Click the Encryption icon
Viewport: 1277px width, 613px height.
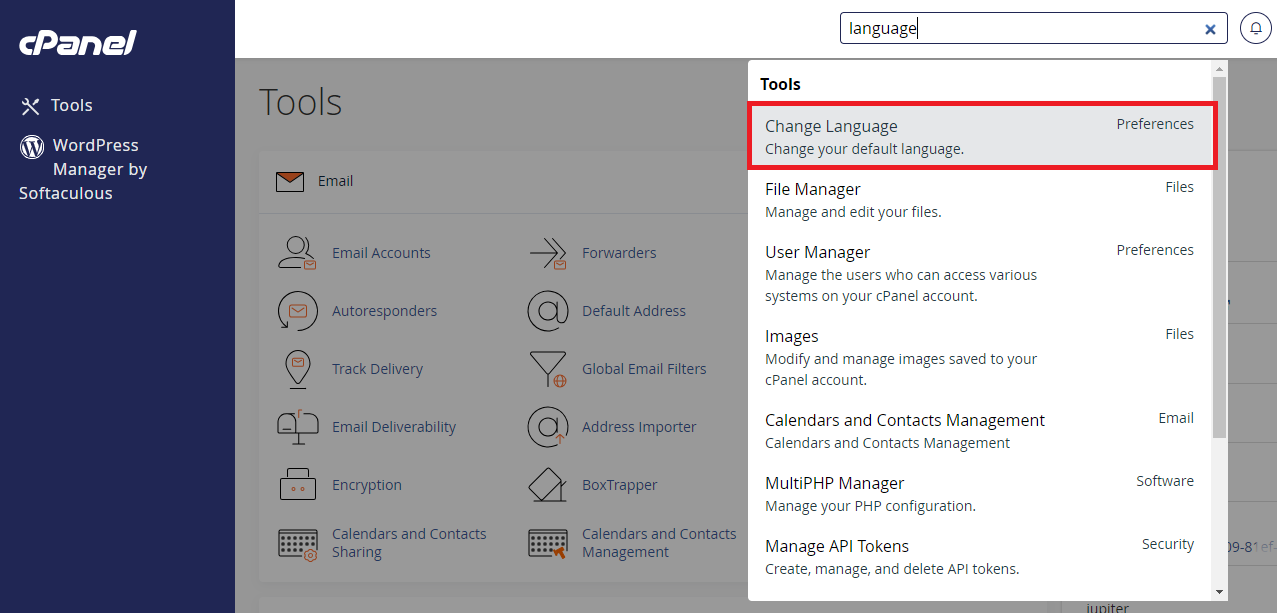coord(297,485)
